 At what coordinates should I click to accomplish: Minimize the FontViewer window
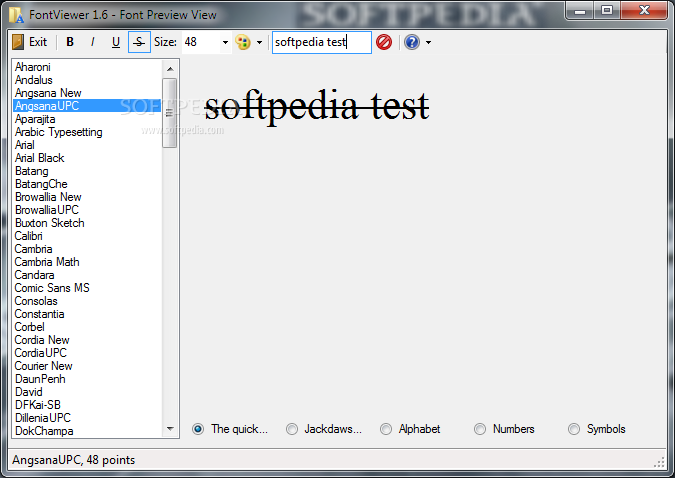point(580,10)
